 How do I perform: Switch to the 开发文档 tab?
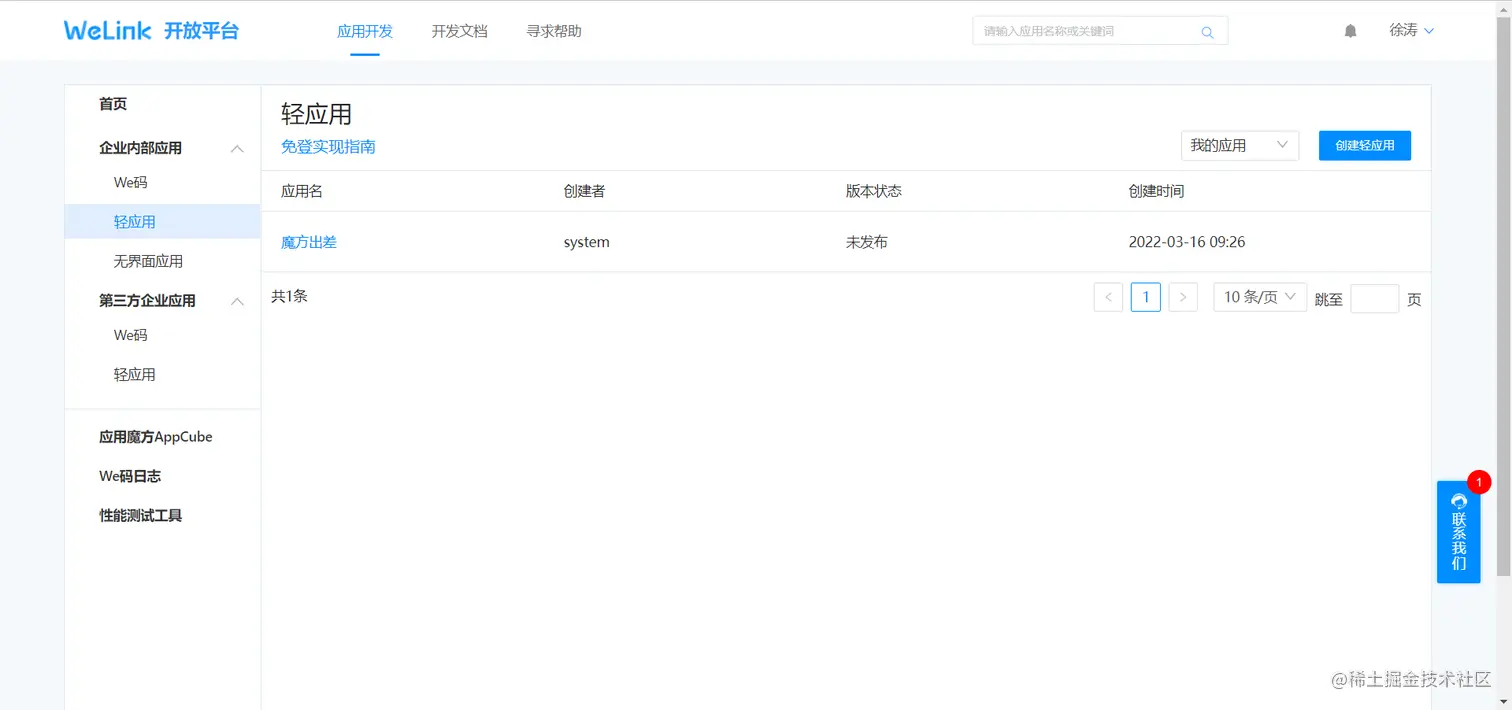tap(459, 31)
